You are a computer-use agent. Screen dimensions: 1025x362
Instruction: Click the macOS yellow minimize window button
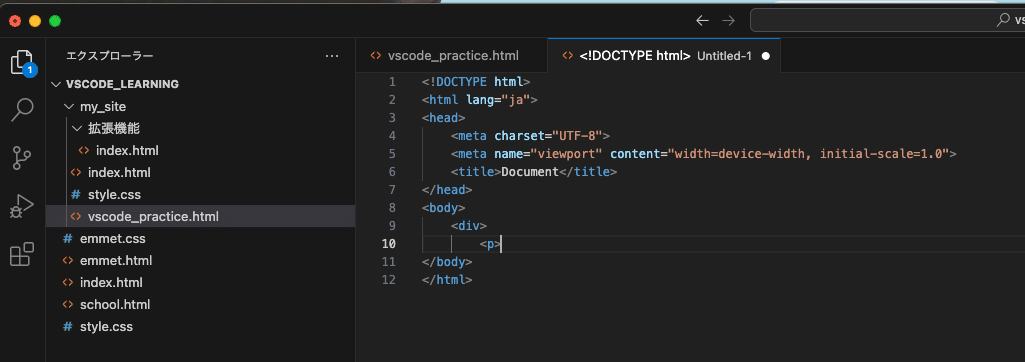(x=35, y=21)
